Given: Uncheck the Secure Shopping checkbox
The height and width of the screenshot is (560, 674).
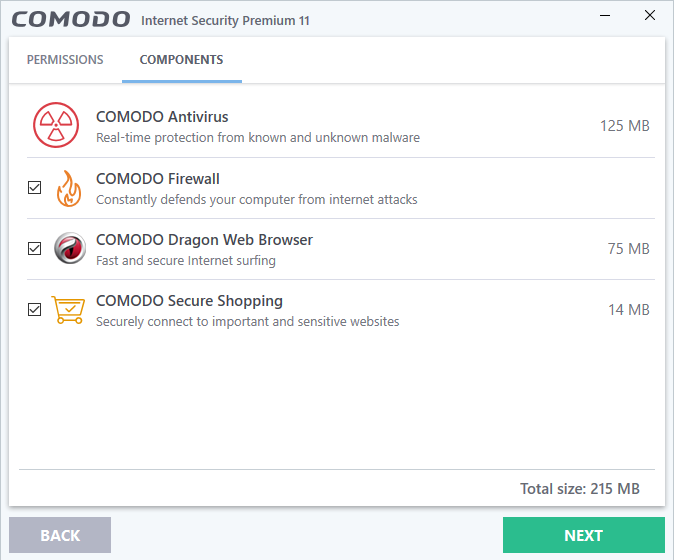Looking at the screenshot, I should (x=35, y=310).
